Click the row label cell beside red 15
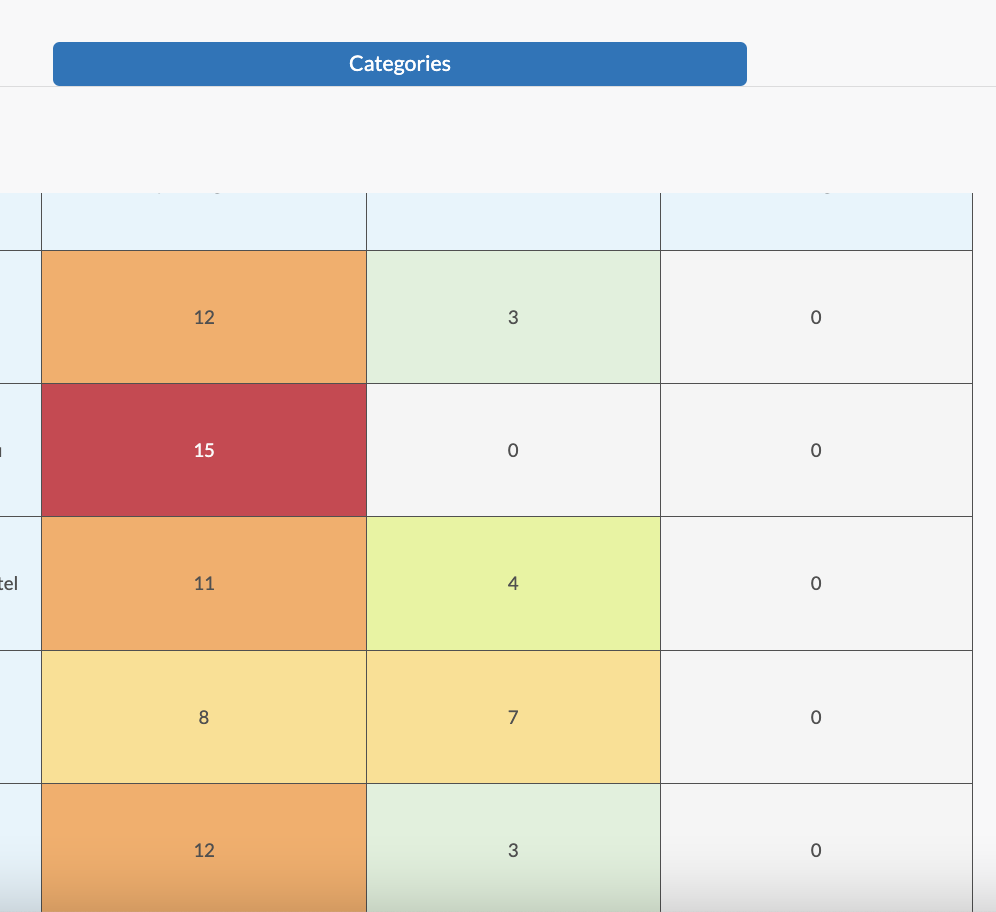The height and width of the screenshot is (912, 996). [x=19, y=450]
